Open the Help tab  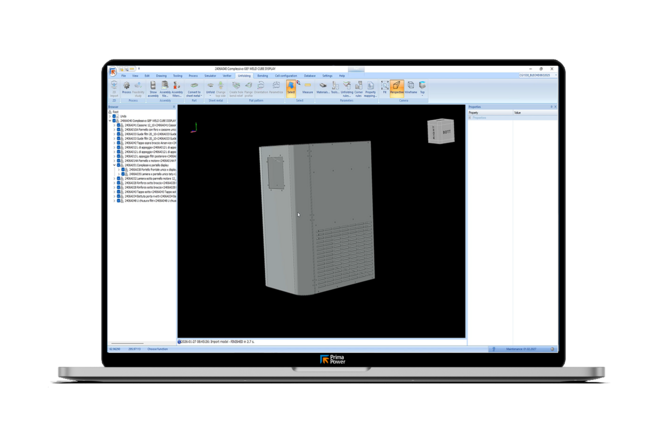coord(342,76)
